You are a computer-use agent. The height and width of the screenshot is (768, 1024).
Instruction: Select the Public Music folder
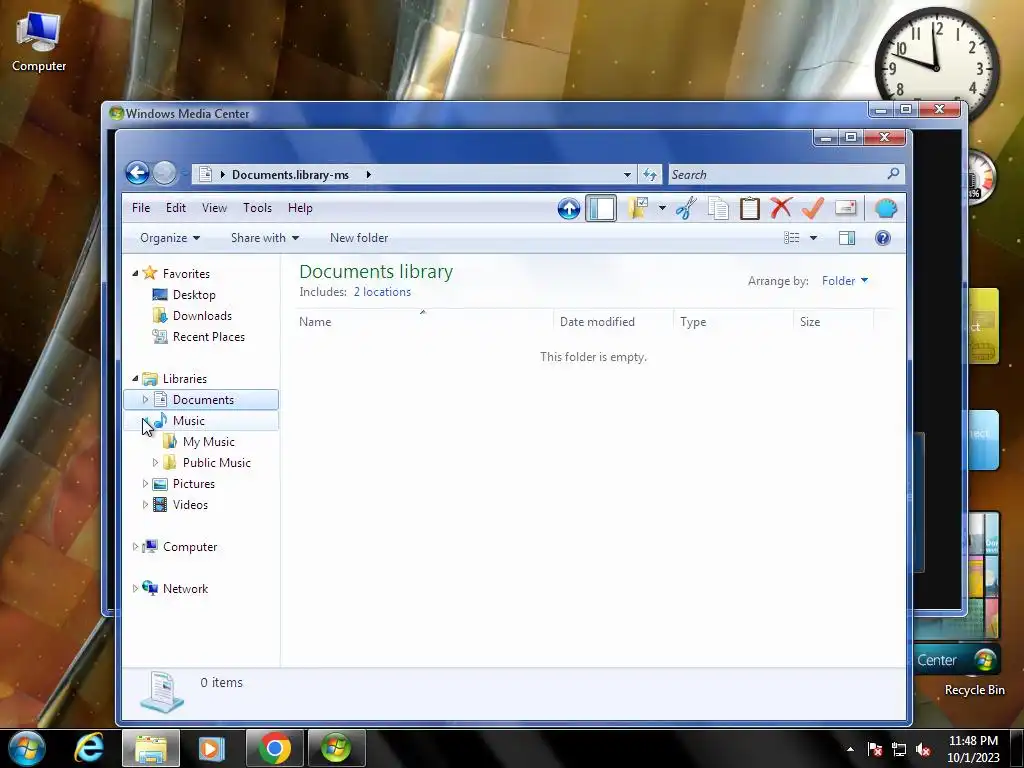pyautogui.click(x=217, y=462)
